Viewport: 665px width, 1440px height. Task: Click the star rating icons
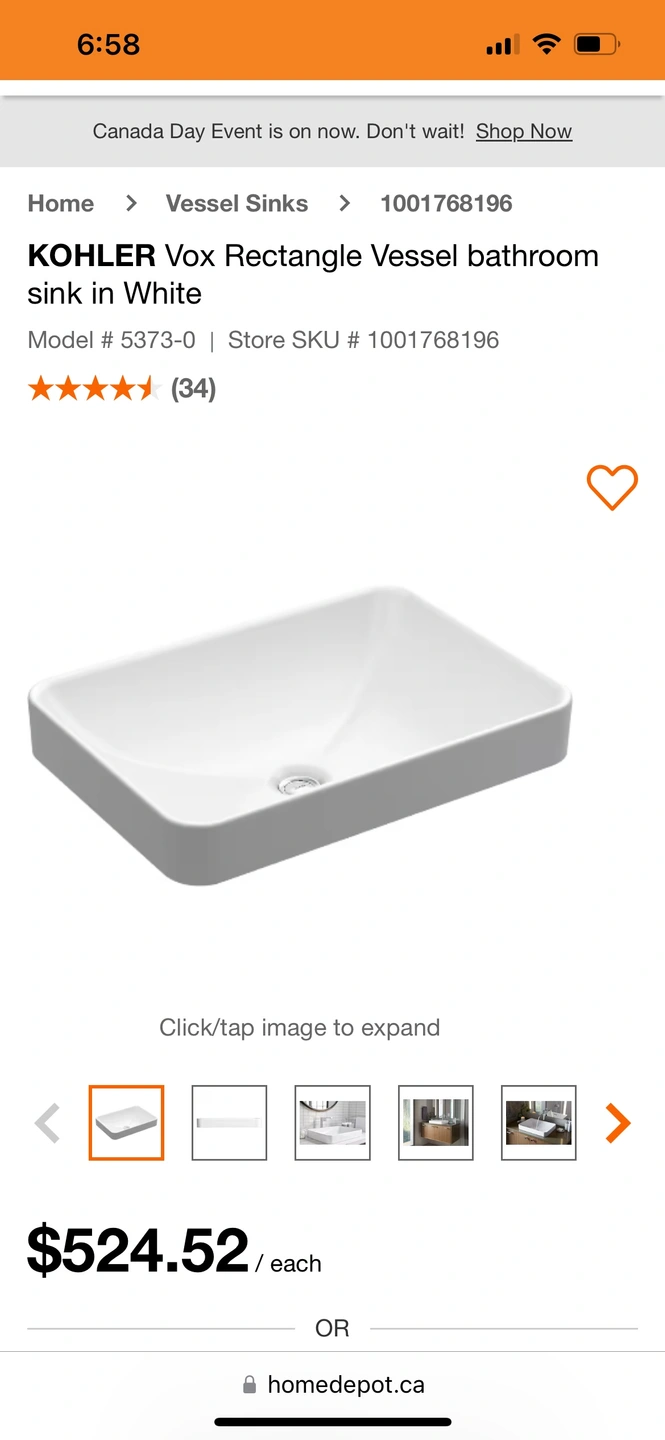(94, 388)
